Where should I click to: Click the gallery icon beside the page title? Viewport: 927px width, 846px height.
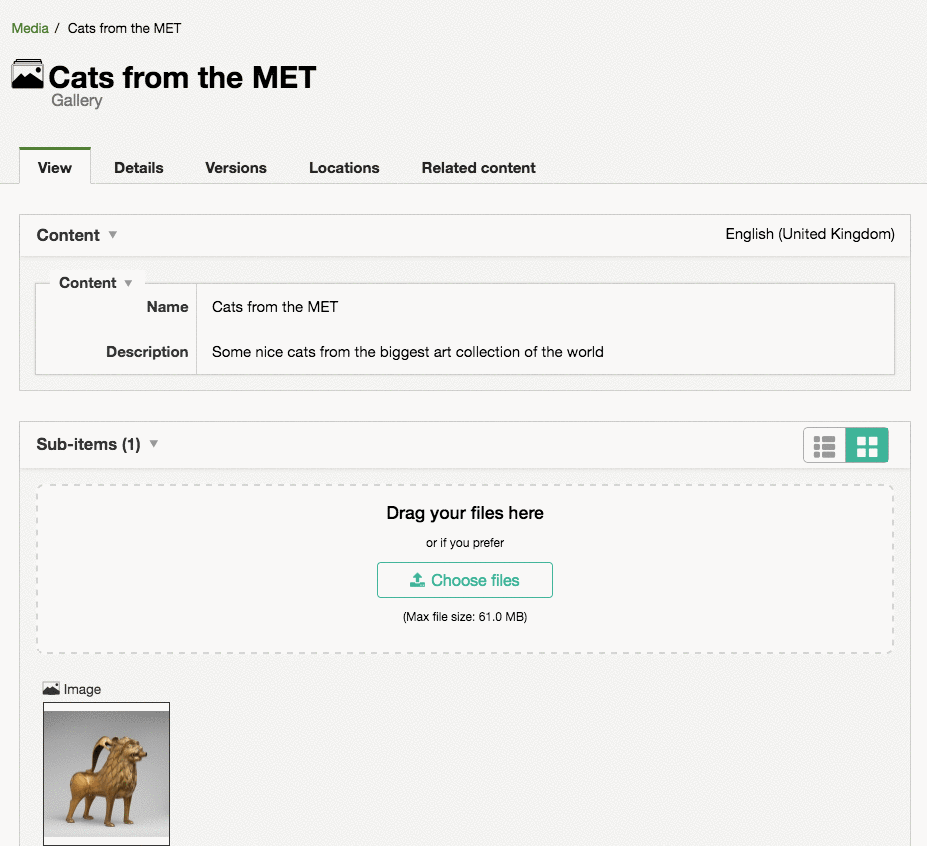pyautogui.click(x=27, y=75)
